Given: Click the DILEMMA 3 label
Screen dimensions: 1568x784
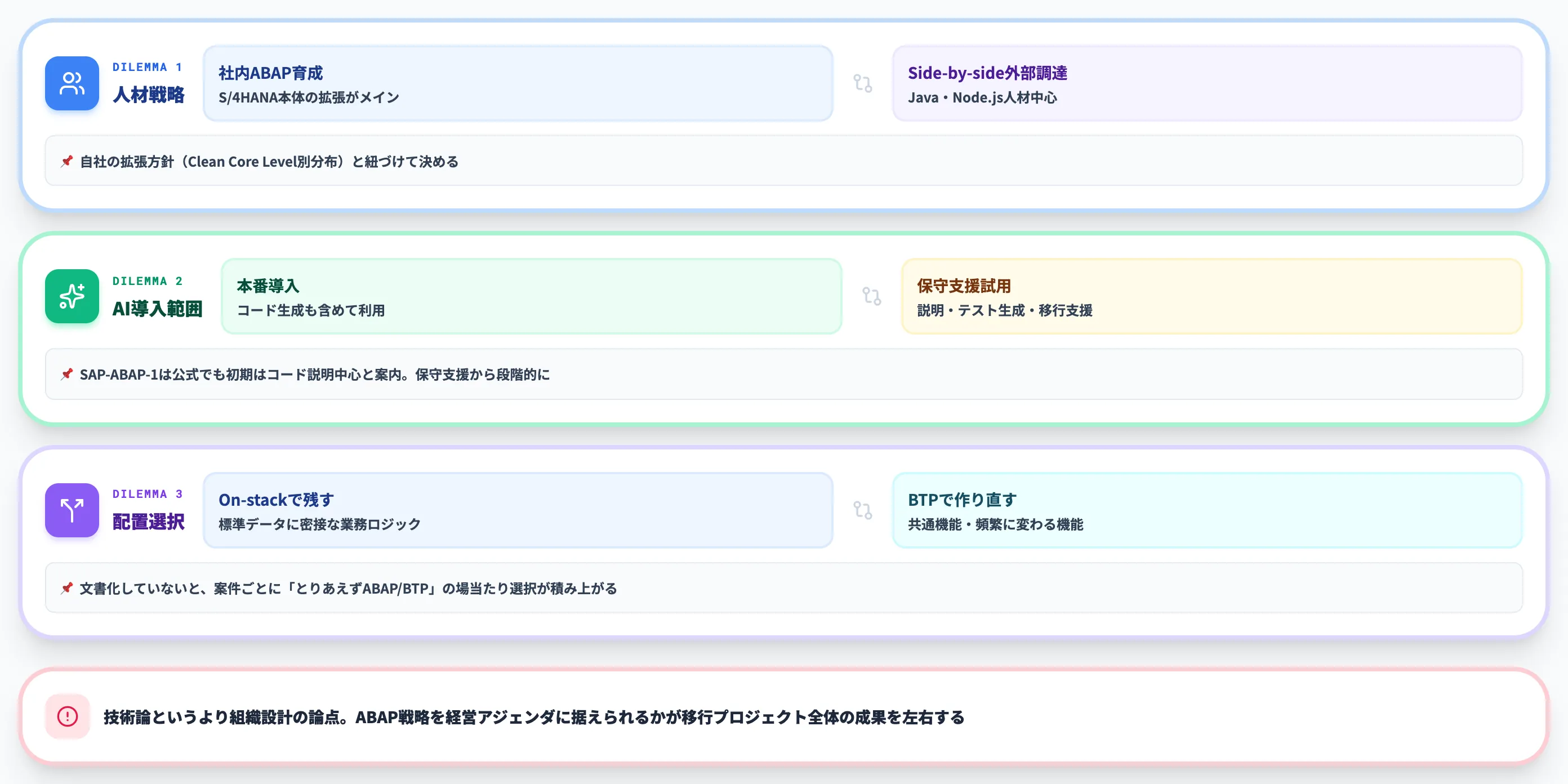Looking at the screenshot, I should pos(148,493).
